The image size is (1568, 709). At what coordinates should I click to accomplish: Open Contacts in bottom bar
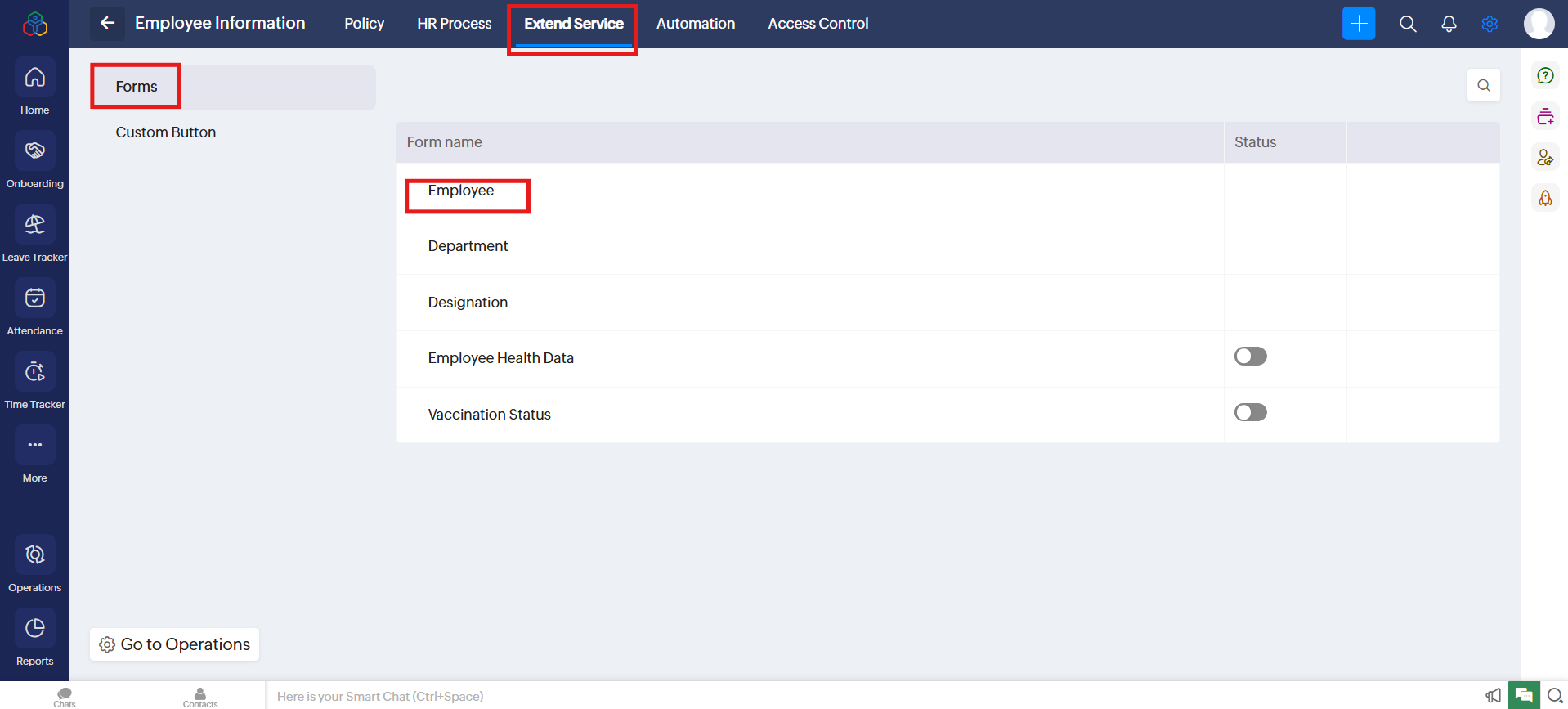200,696
